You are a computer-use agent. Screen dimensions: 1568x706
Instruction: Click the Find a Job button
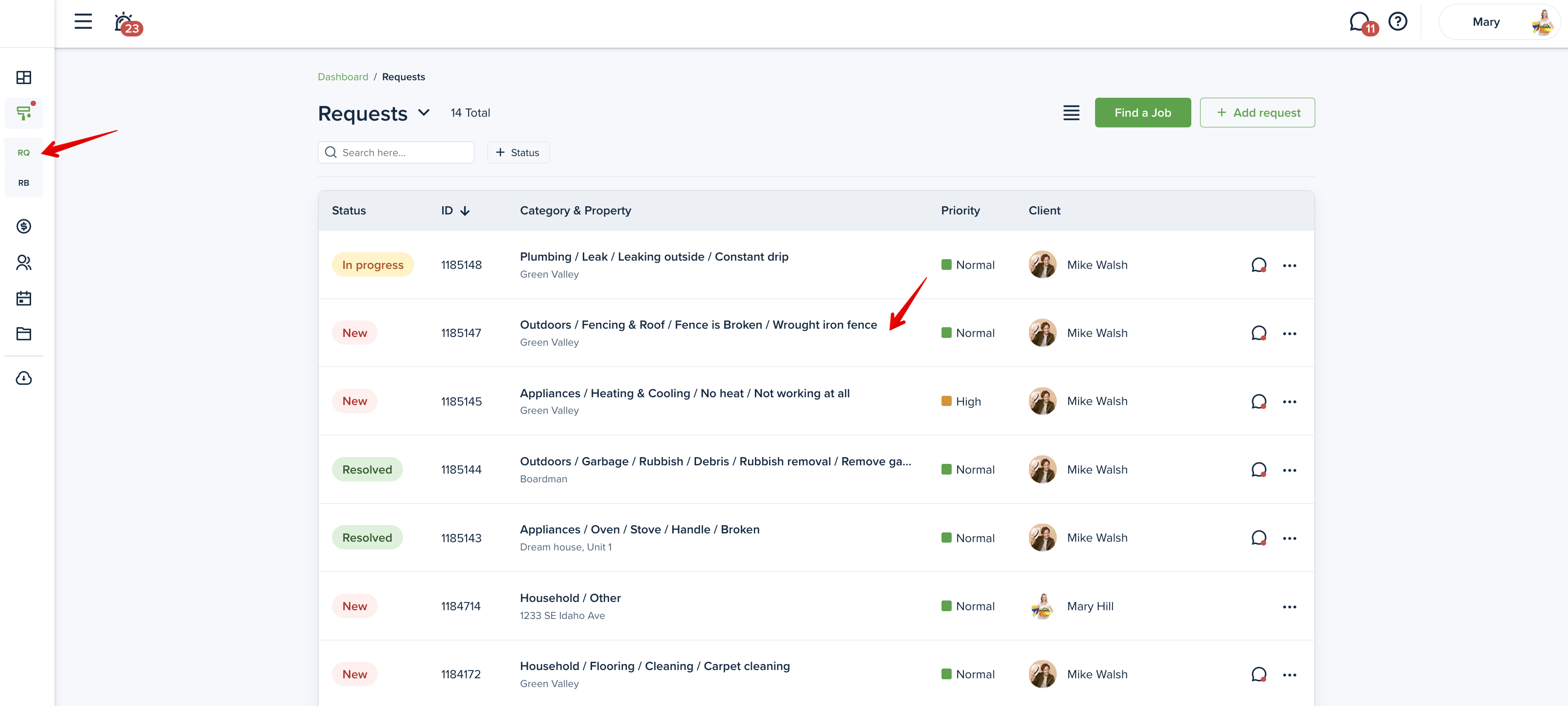click(1143, 113)
